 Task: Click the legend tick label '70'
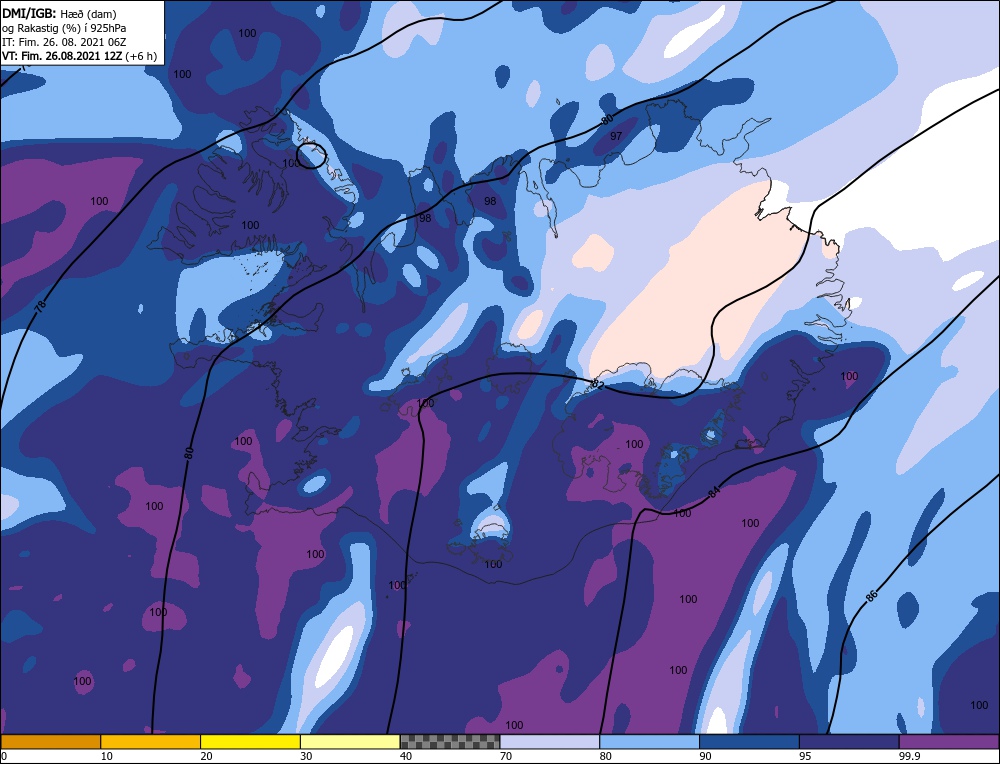506,756
